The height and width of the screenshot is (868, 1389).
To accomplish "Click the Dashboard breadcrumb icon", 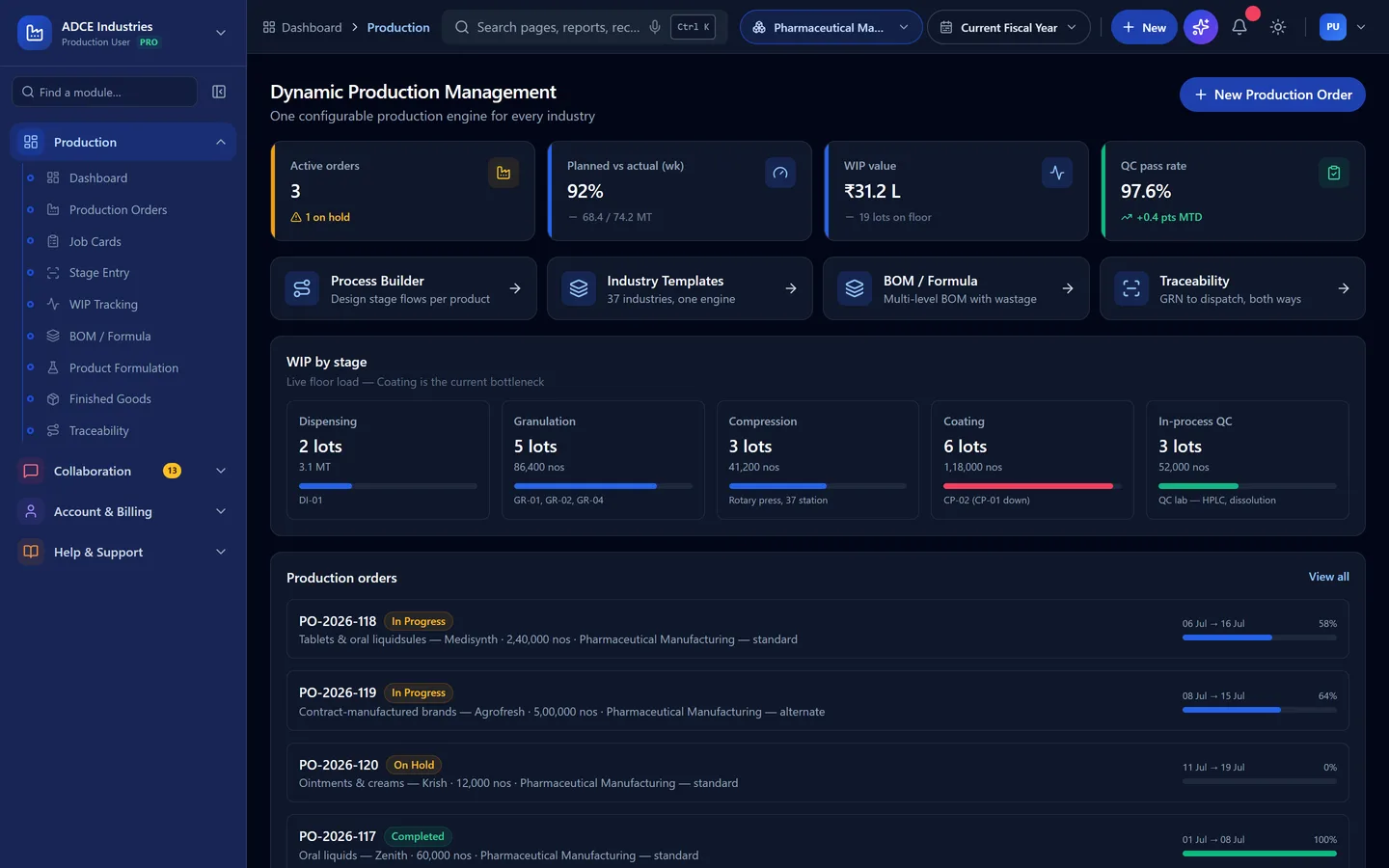I will coord(269,27).
